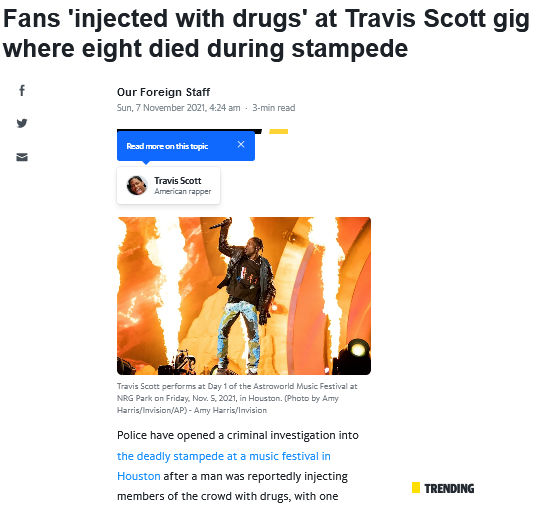541x506 pixels.
Task: Click Travis Scott avatar thumbnail
Action: click(137, 185)
